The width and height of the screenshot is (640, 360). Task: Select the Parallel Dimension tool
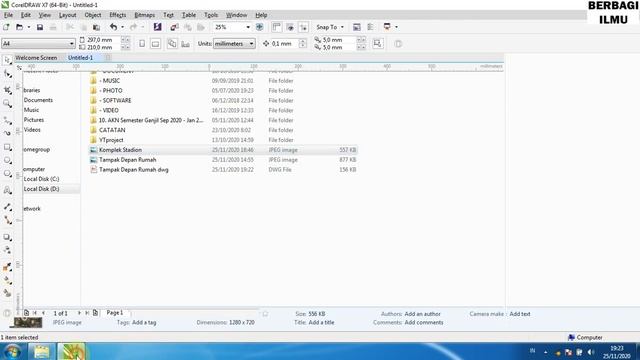[x=7, y=207]
